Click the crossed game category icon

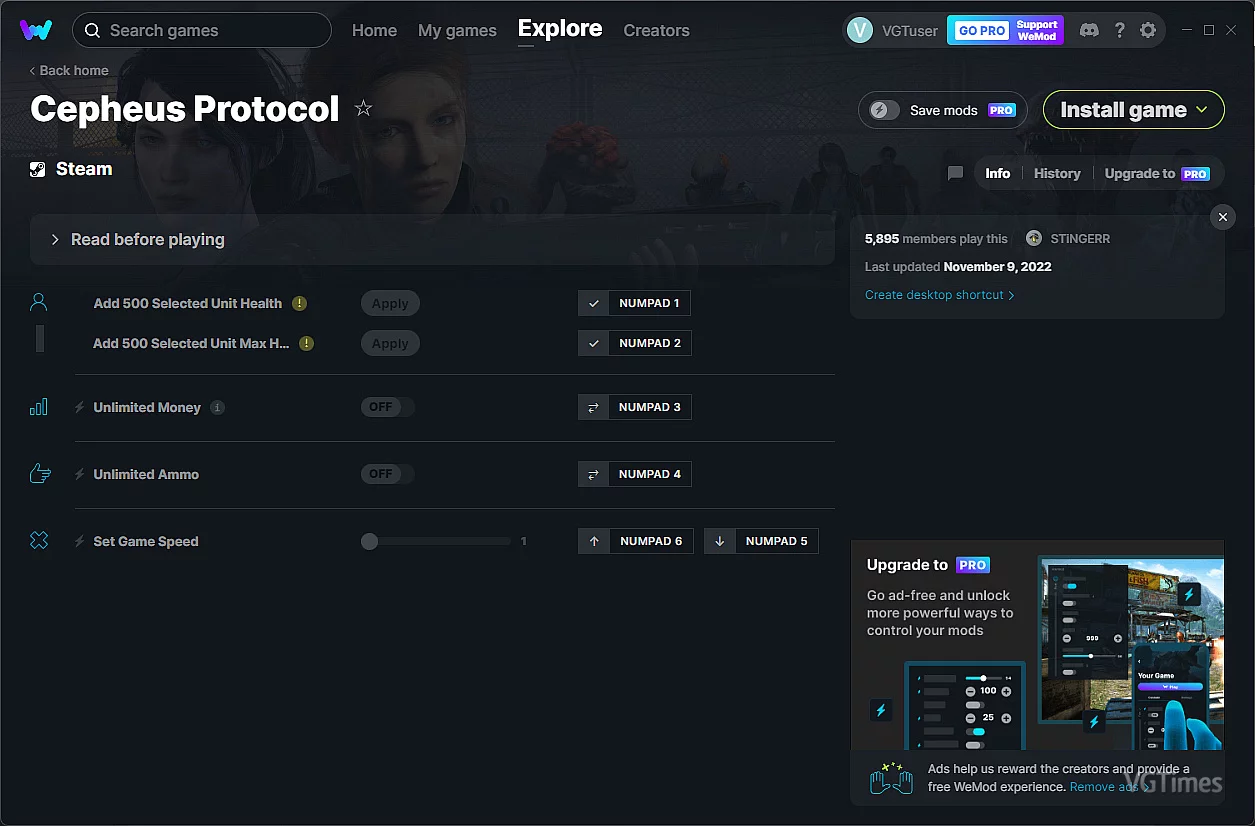39,541
